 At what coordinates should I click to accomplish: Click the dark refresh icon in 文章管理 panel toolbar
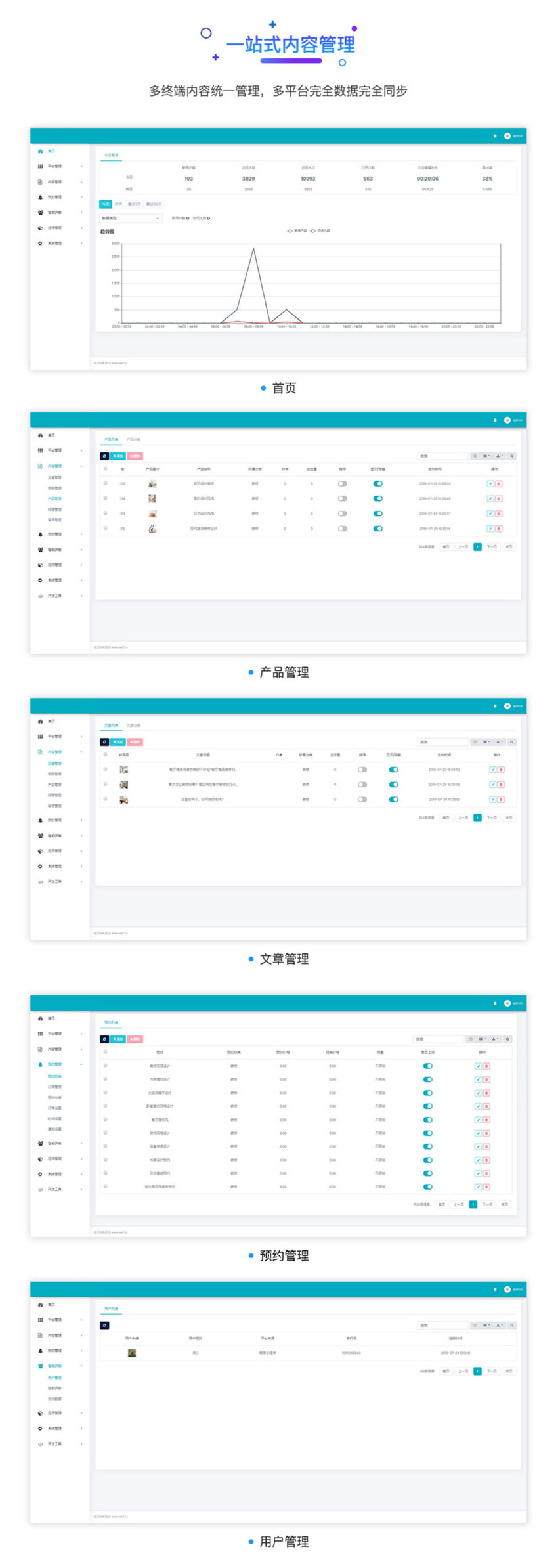[x=104, y=742]
